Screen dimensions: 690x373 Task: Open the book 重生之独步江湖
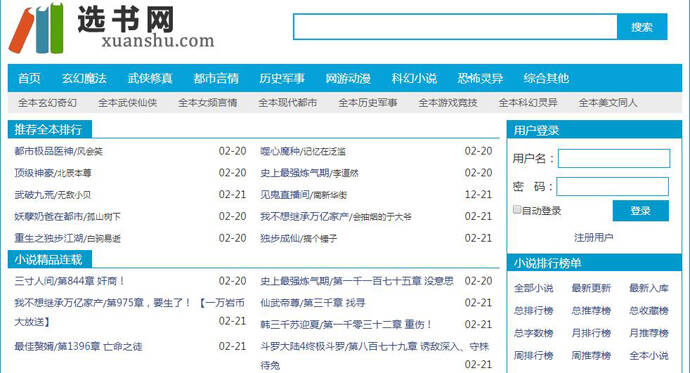(x=48, y=238)
